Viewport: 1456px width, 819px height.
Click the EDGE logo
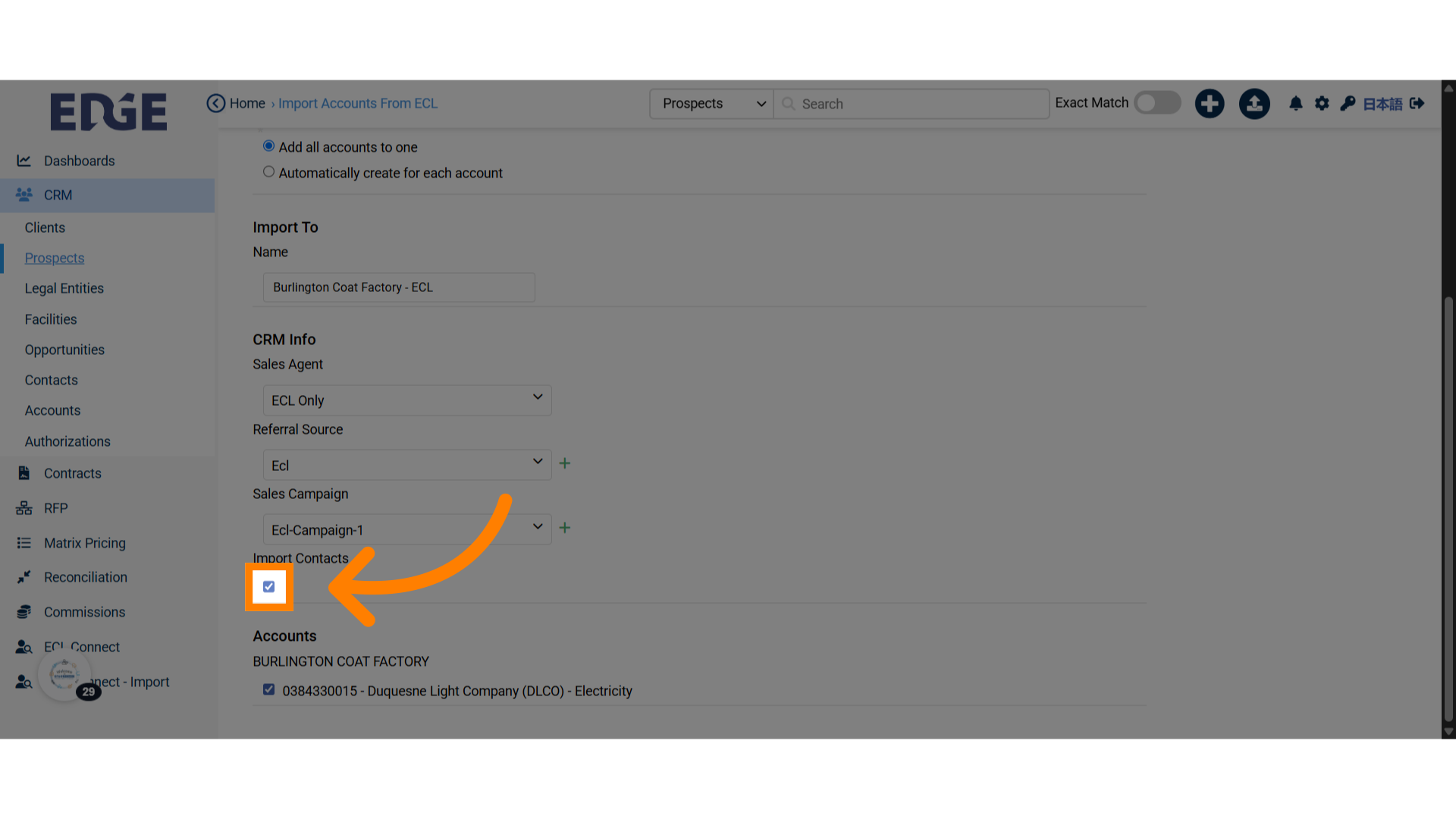tap(108, 112)
